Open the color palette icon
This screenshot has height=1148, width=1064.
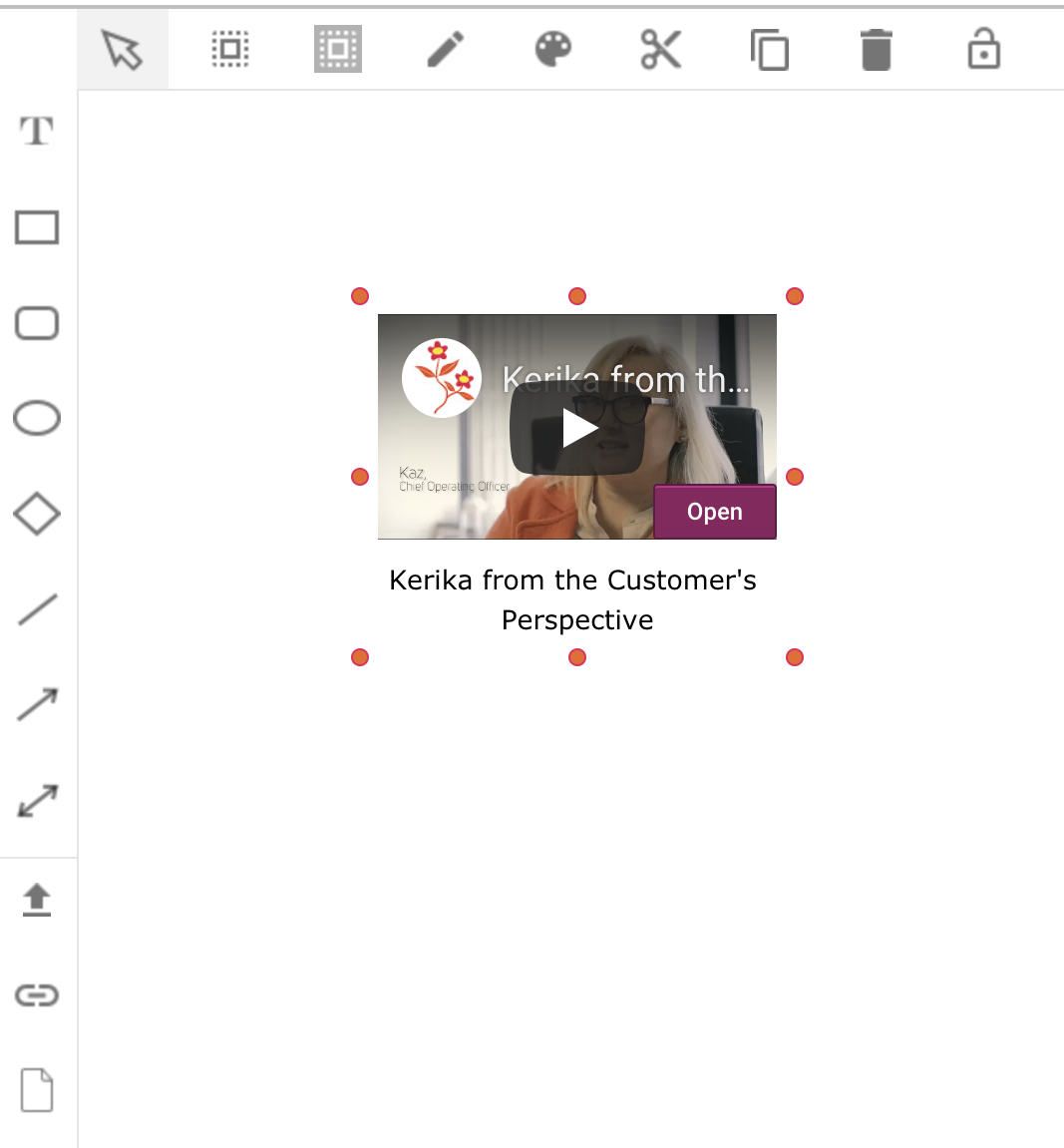tap(553, 49)
